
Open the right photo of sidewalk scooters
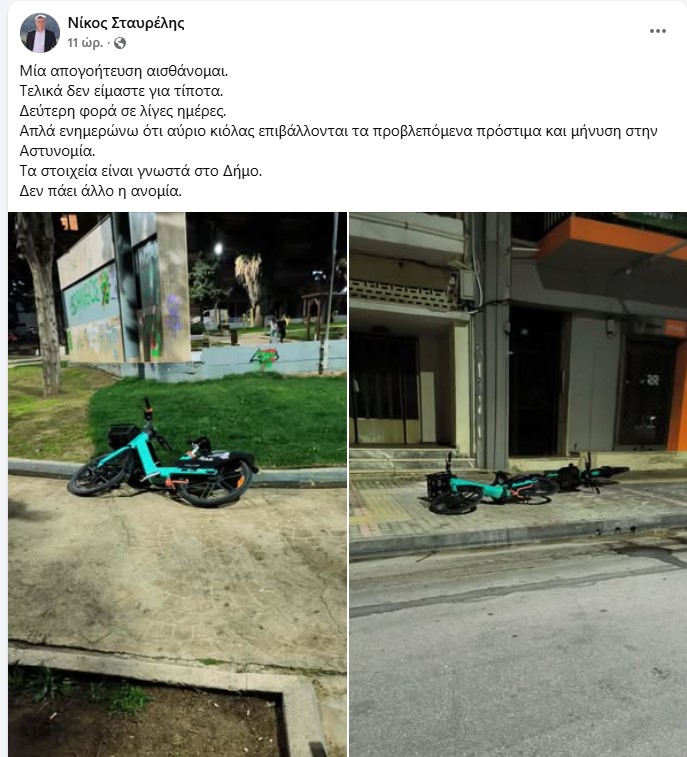[x=518, y=484]
